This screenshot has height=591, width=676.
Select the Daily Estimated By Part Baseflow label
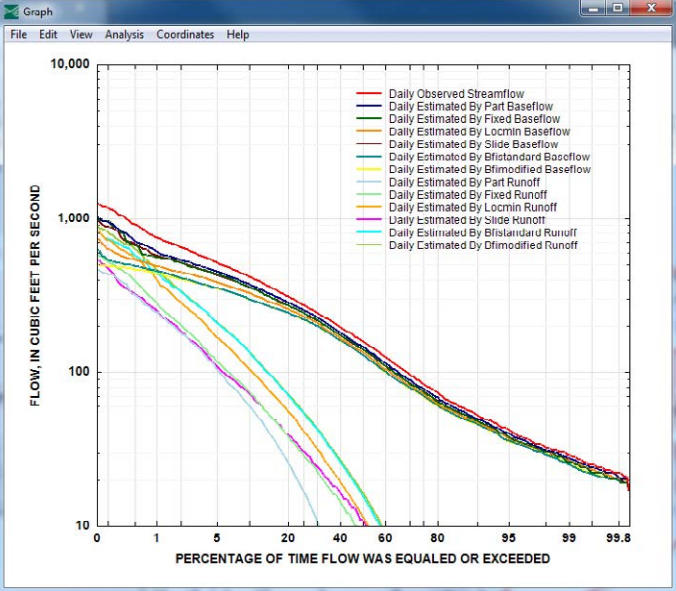tap(470, 106)
